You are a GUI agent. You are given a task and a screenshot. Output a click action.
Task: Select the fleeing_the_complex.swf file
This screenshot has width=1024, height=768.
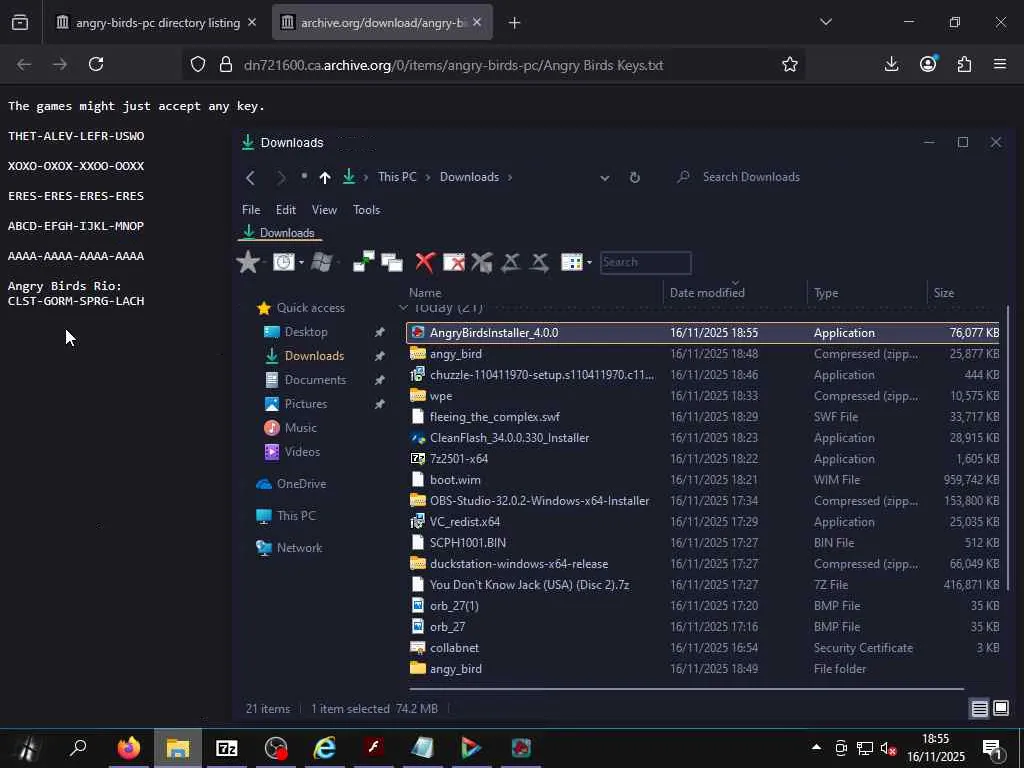pos(704,417)
